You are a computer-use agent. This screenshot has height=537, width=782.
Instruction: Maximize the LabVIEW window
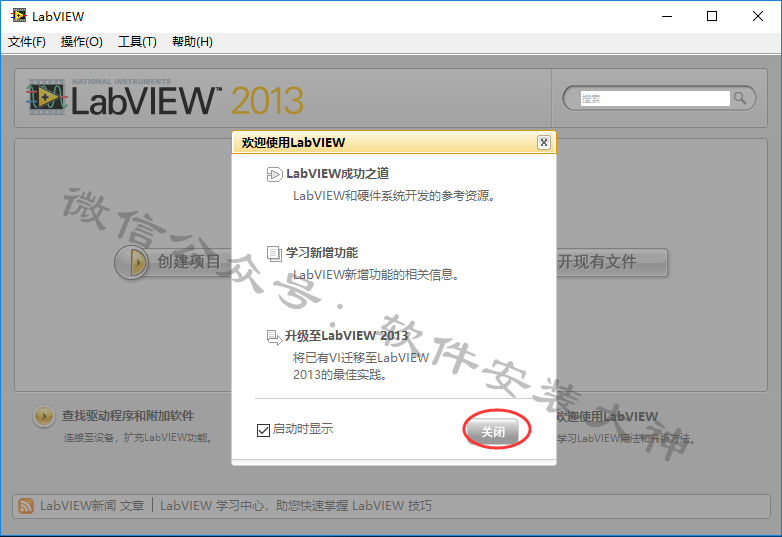coord(712,16)
